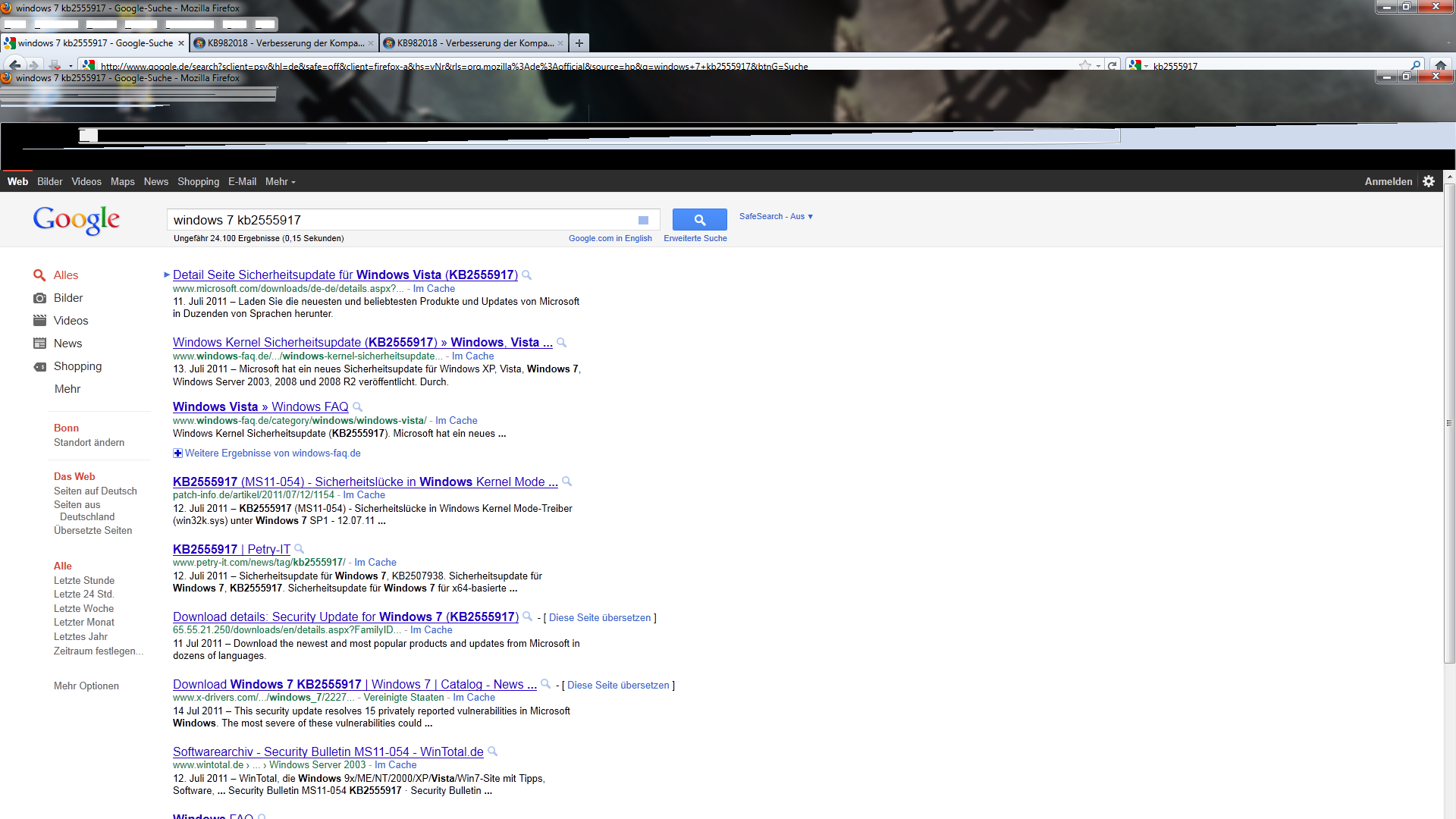Preview the Detail Seite Sicherheitsupdate result magnifier
This screenshot has width=1456, height=819.
click(527, 275)
